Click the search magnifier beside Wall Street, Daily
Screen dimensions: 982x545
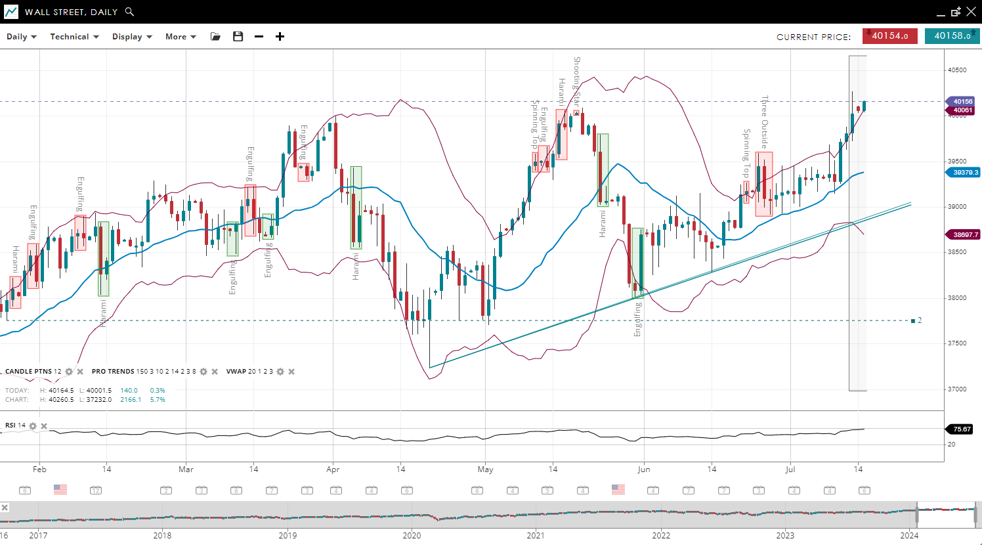point(130,12)
